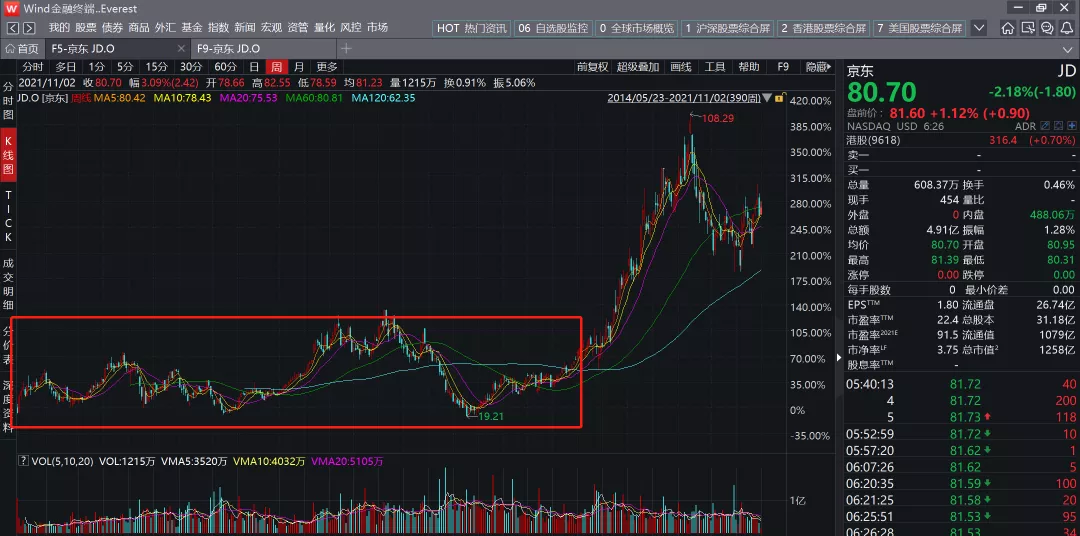The image size is (1080, 536).
Task: Select the 成交明细 side tab
Action: (x=8, y=284)
